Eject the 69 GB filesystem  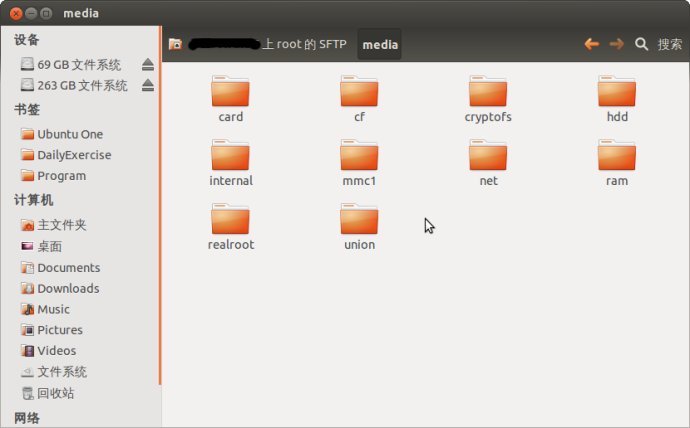click(148, 65)
